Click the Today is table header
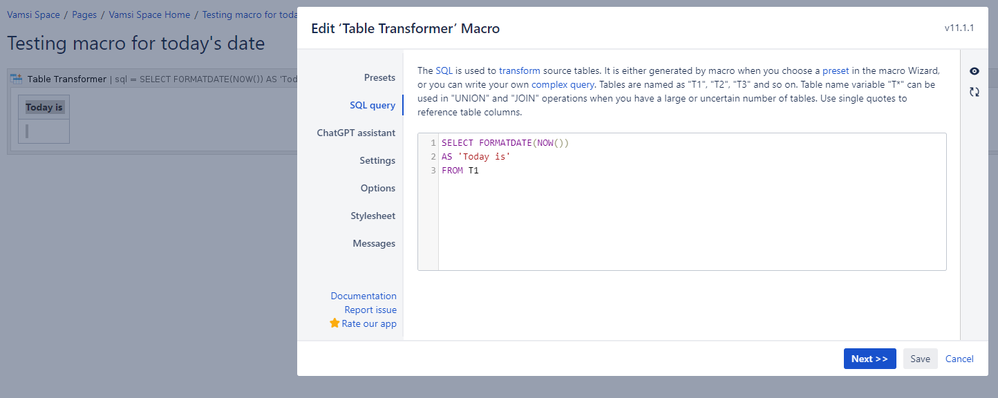Image resolution: width=998 pixels, height=398 pixels. tap(44, 108)
